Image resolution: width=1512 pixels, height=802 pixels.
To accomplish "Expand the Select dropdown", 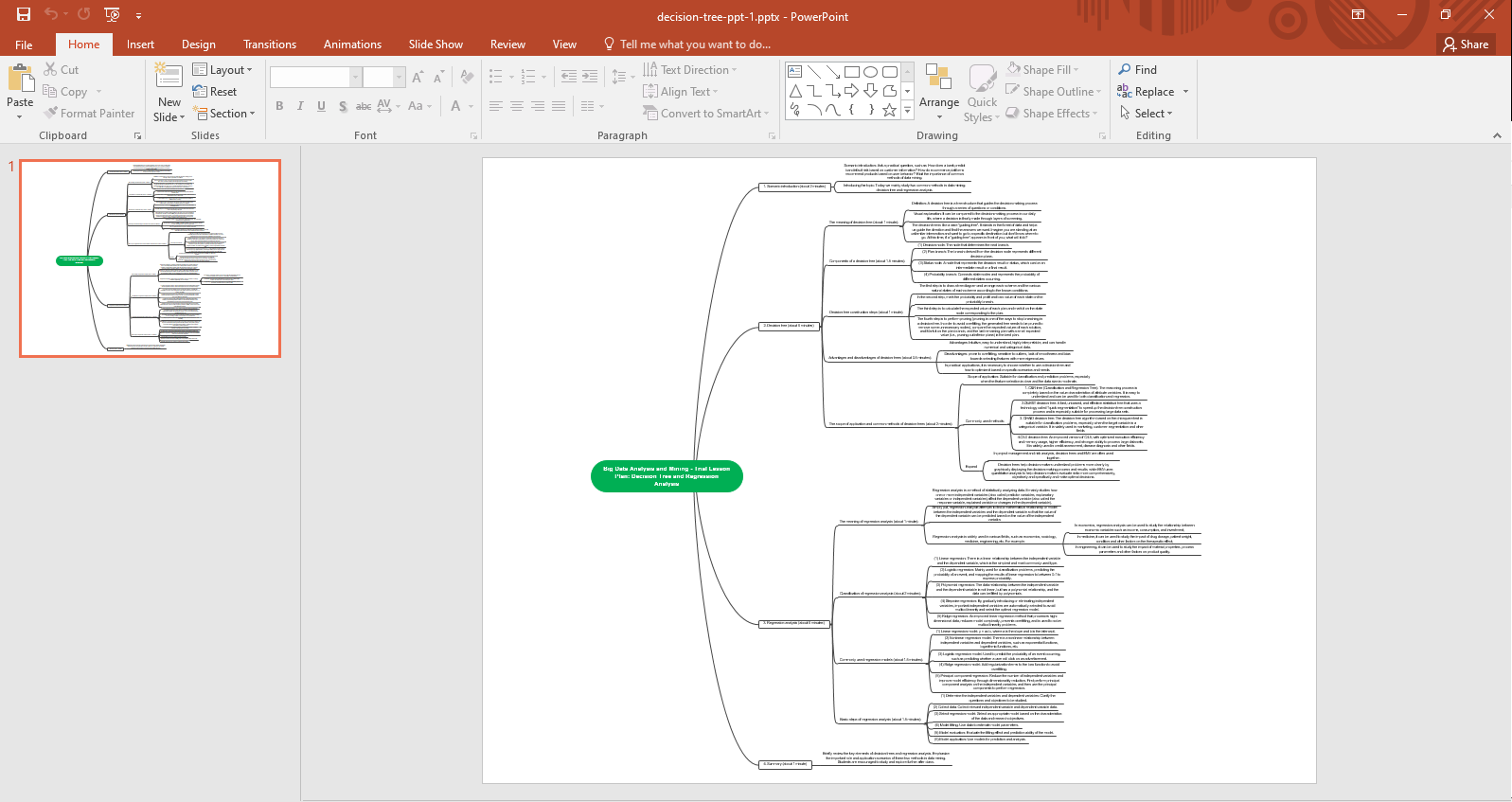I will point(1146,114).
